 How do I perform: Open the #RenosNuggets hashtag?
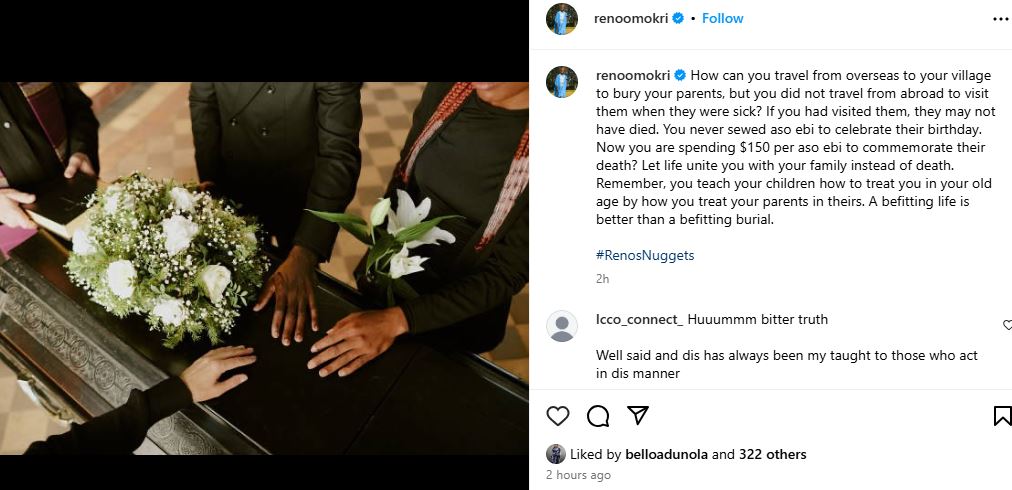645,255
